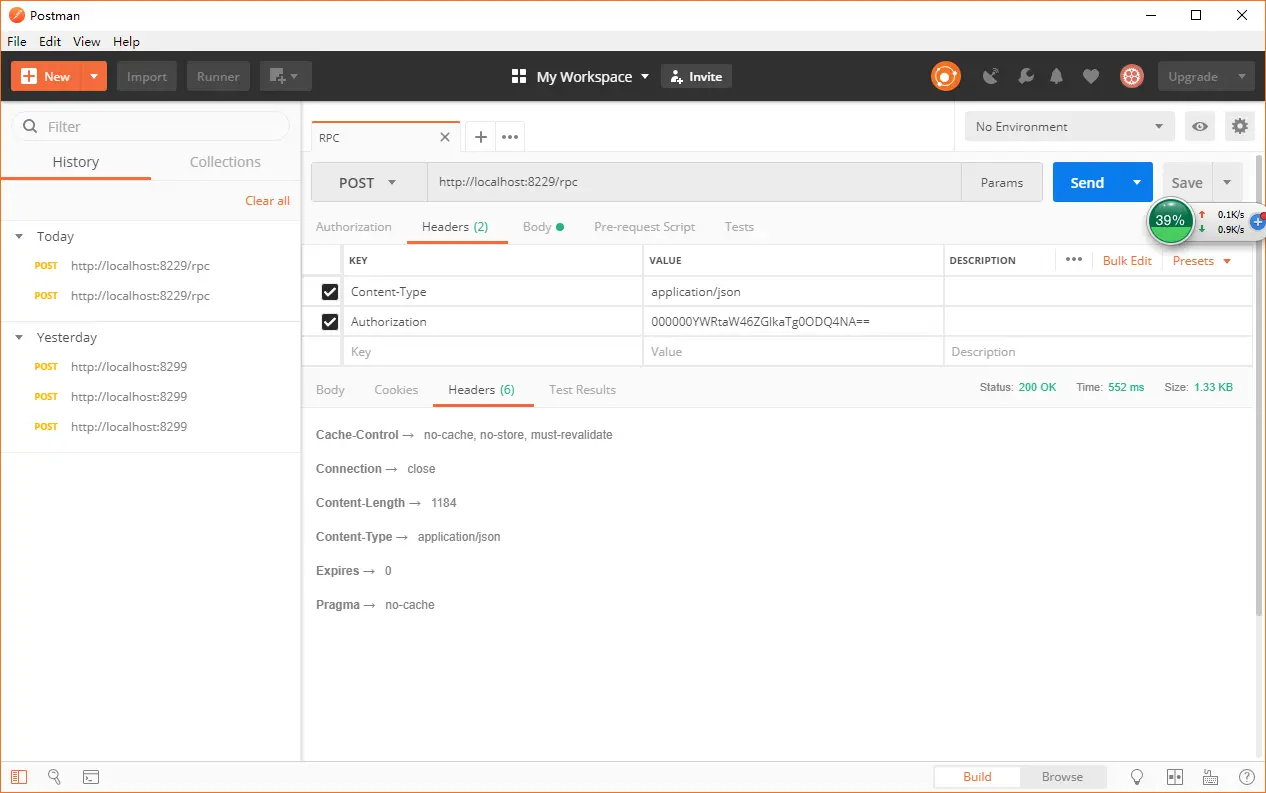Image resolution: width=1266 pixels, height=793 pixels.
Task: Show notifications bell icon
Action: [1057, 76]
